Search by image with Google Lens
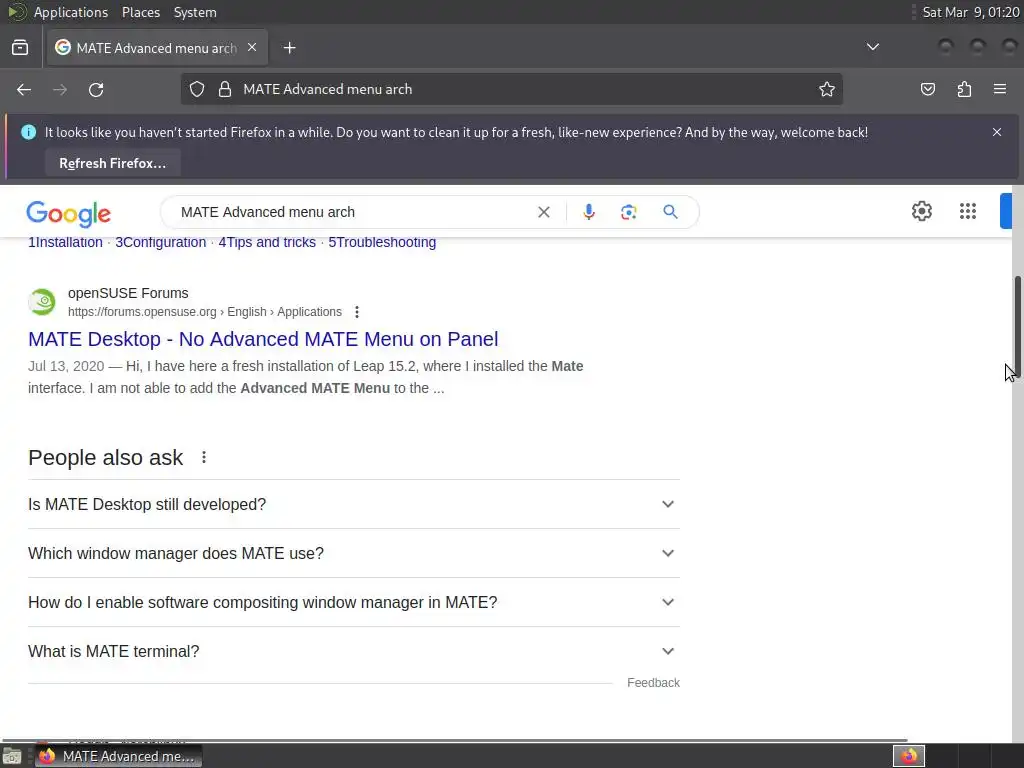Viewport: 1024px width, 768px height. tap(628, 212)
